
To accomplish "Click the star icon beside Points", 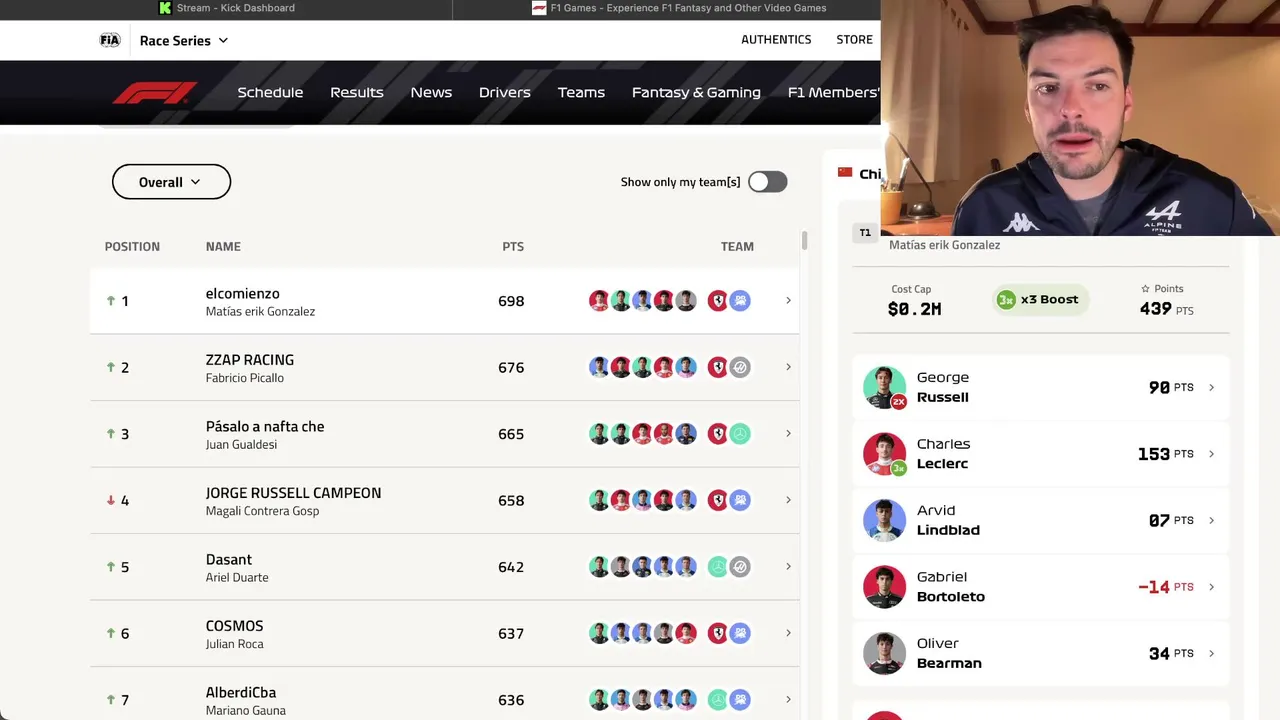I will coord(1145,289).
